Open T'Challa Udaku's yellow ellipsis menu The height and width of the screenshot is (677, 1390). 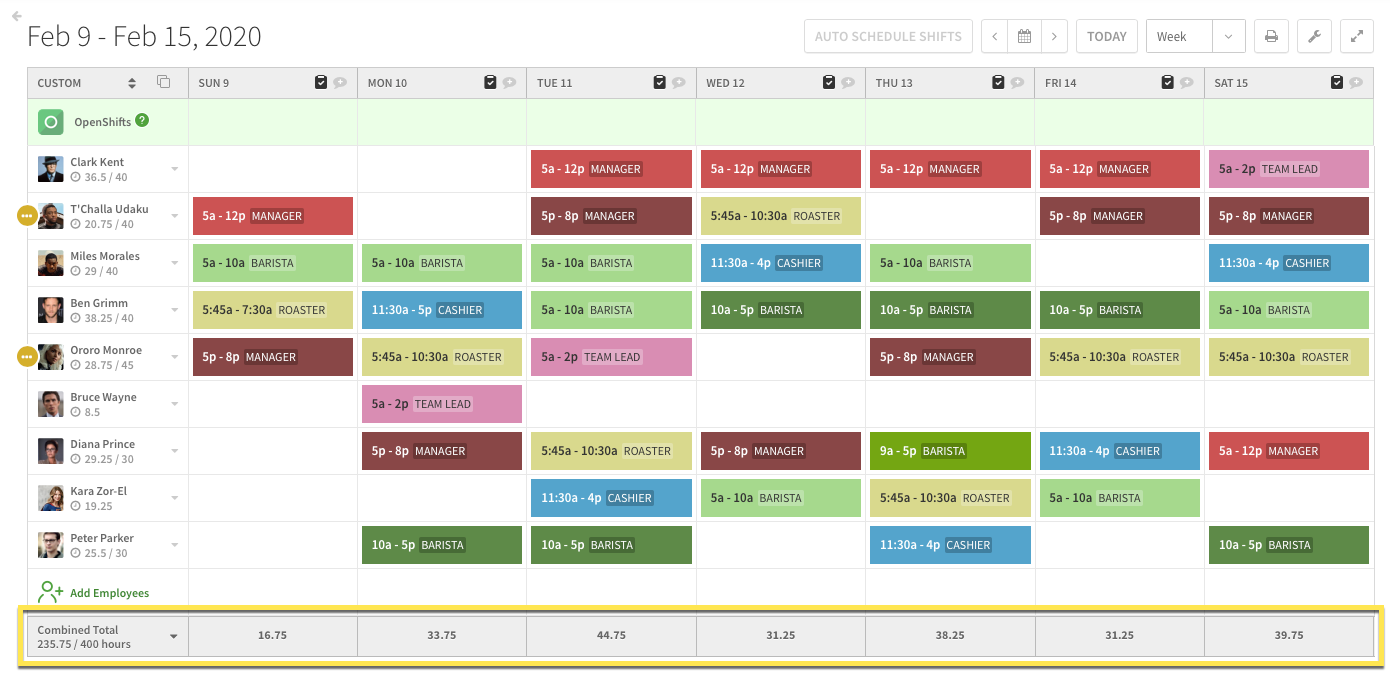27,216
